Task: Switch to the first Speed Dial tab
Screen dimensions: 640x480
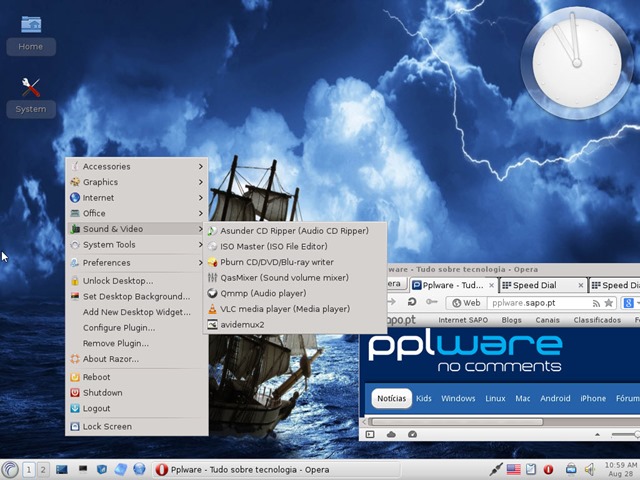Action: tap(535, 285)
